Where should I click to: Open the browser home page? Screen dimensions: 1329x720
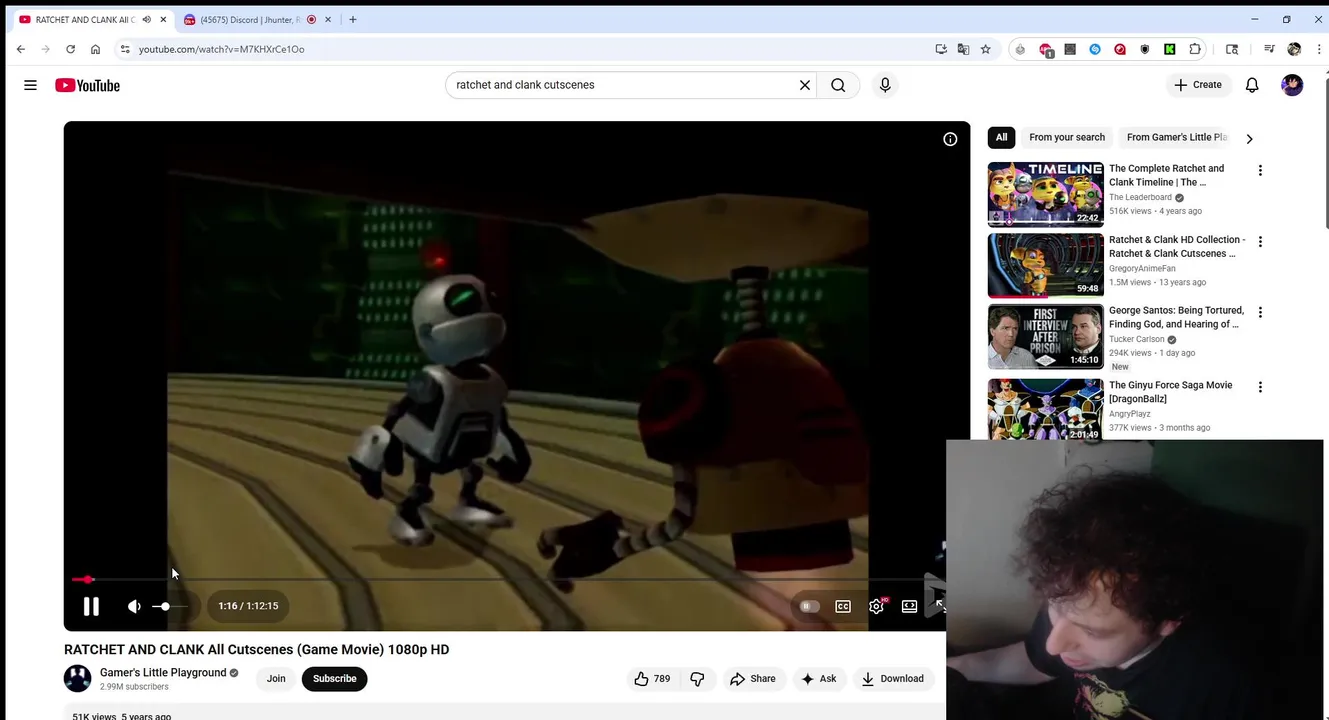click(x=95, y=49)
